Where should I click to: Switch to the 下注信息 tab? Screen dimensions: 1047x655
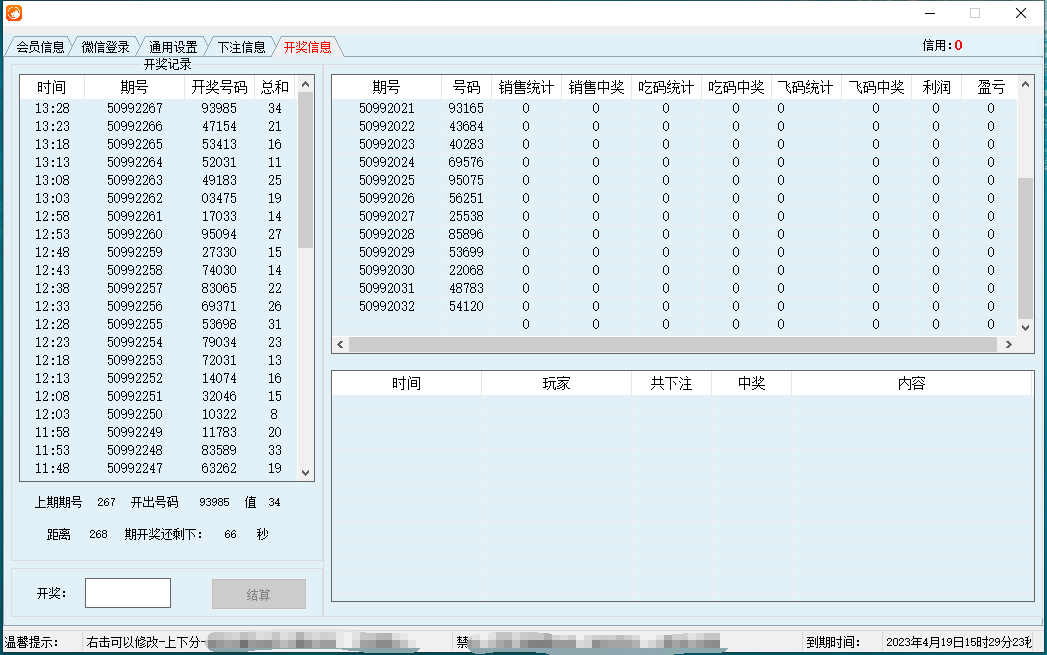click(240, 45)
